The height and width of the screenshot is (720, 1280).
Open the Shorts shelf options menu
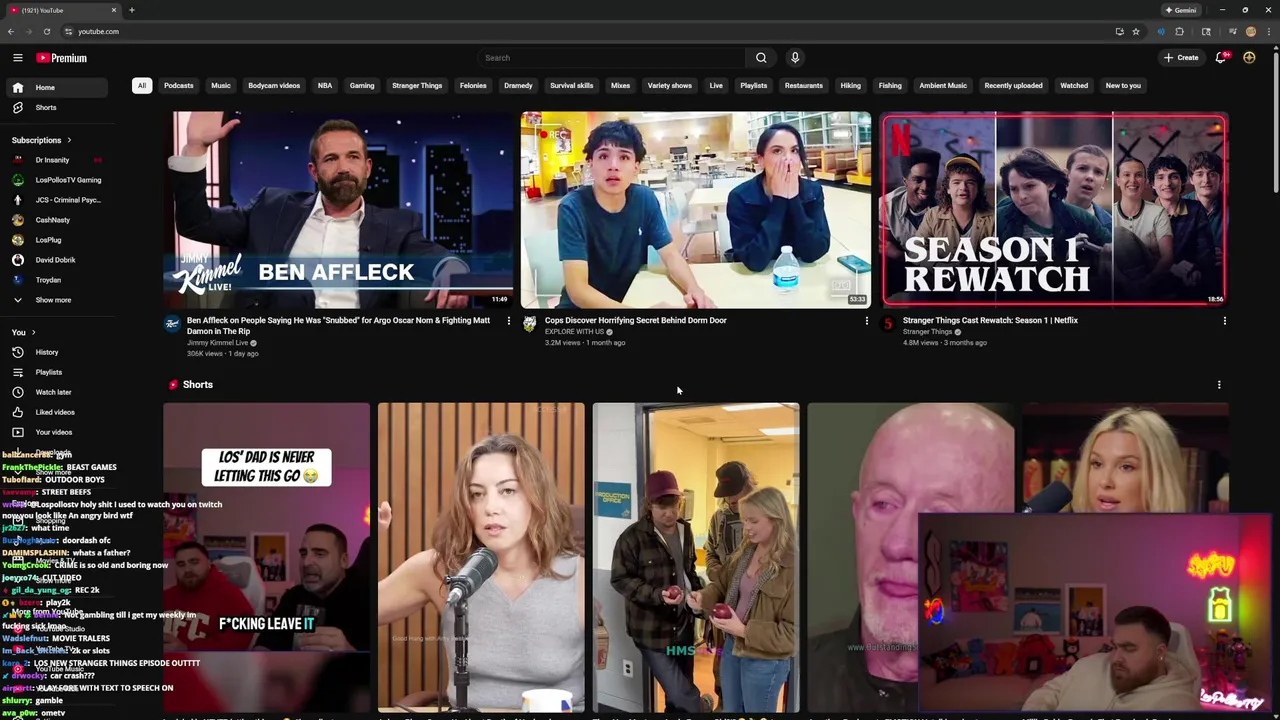[1219, 385]
